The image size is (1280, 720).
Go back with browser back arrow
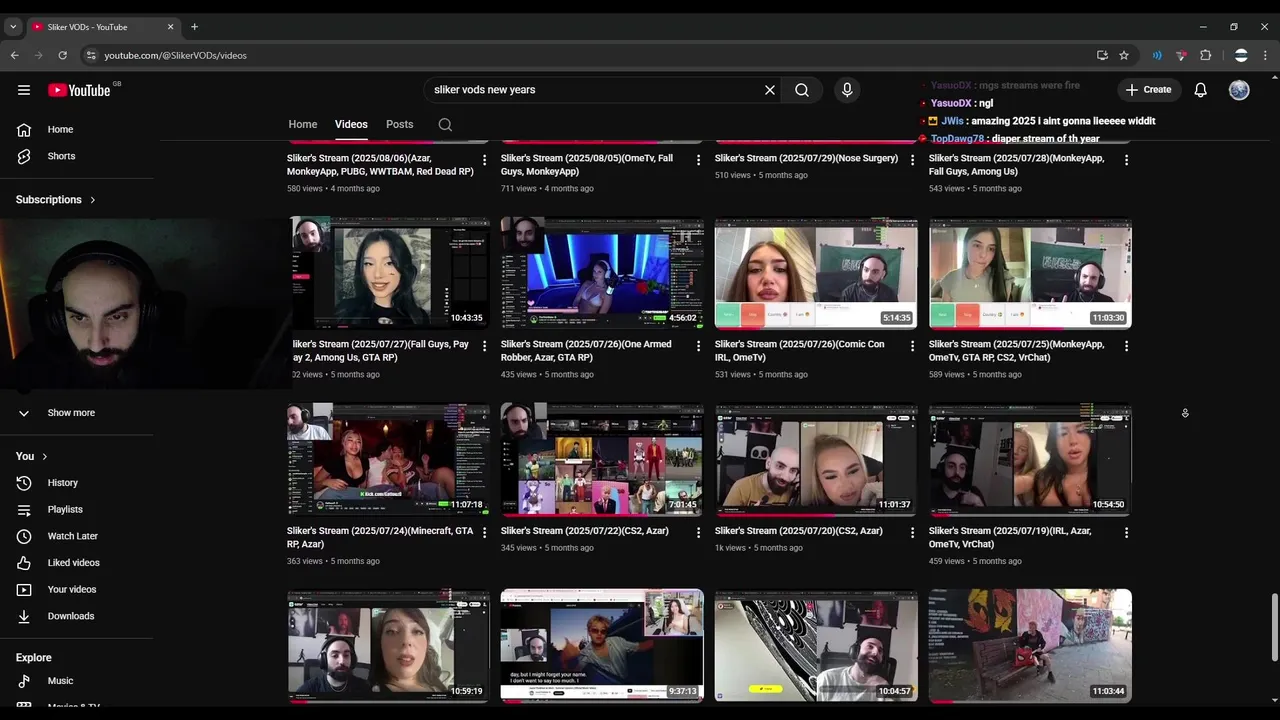click(14, 55)
